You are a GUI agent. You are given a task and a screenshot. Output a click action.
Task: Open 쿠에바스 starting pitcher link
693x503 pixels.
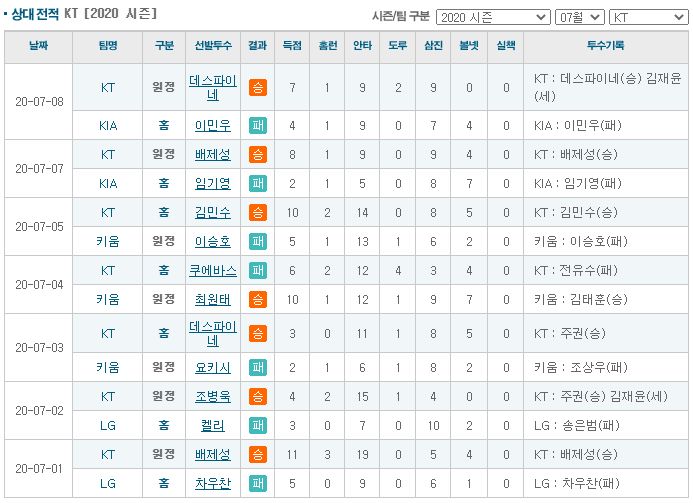pyautogui.click(x=213, y=271)
